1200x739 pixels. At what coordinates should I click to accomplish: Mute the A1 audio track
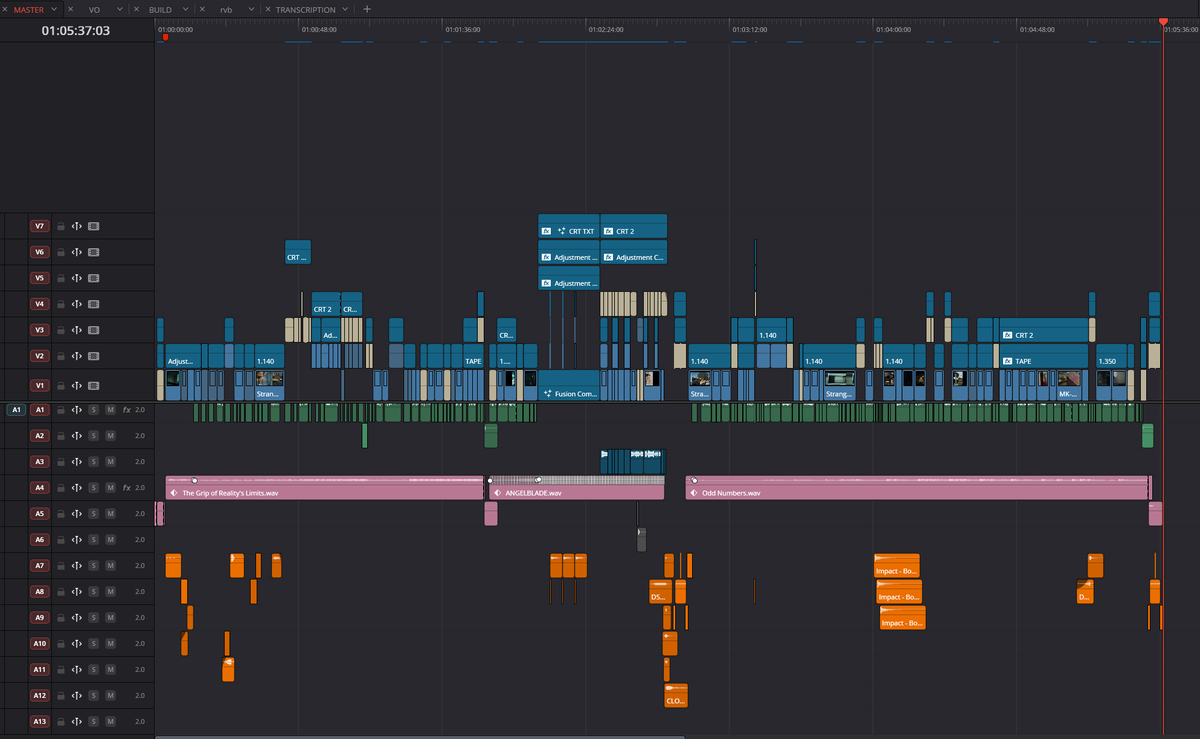(111, 410)
